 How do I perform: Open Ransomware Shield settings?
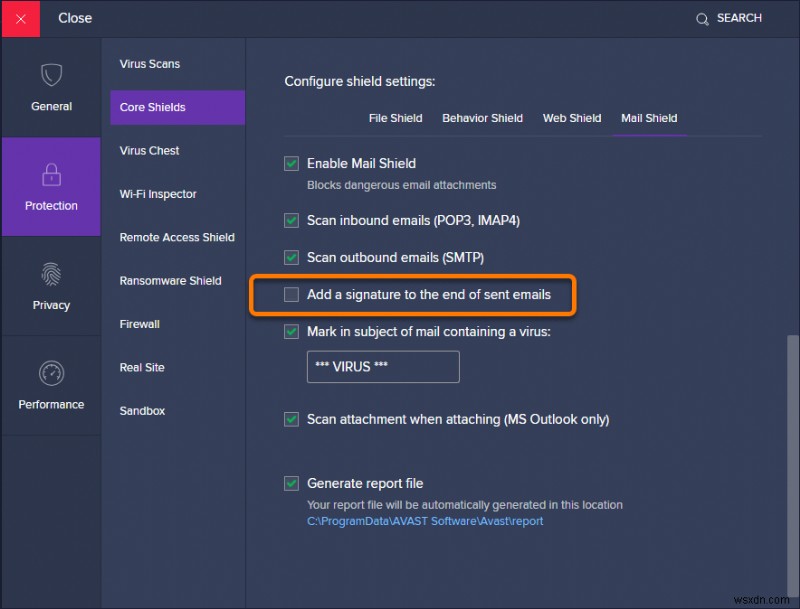pyautogui.click(x=172, y=281)
